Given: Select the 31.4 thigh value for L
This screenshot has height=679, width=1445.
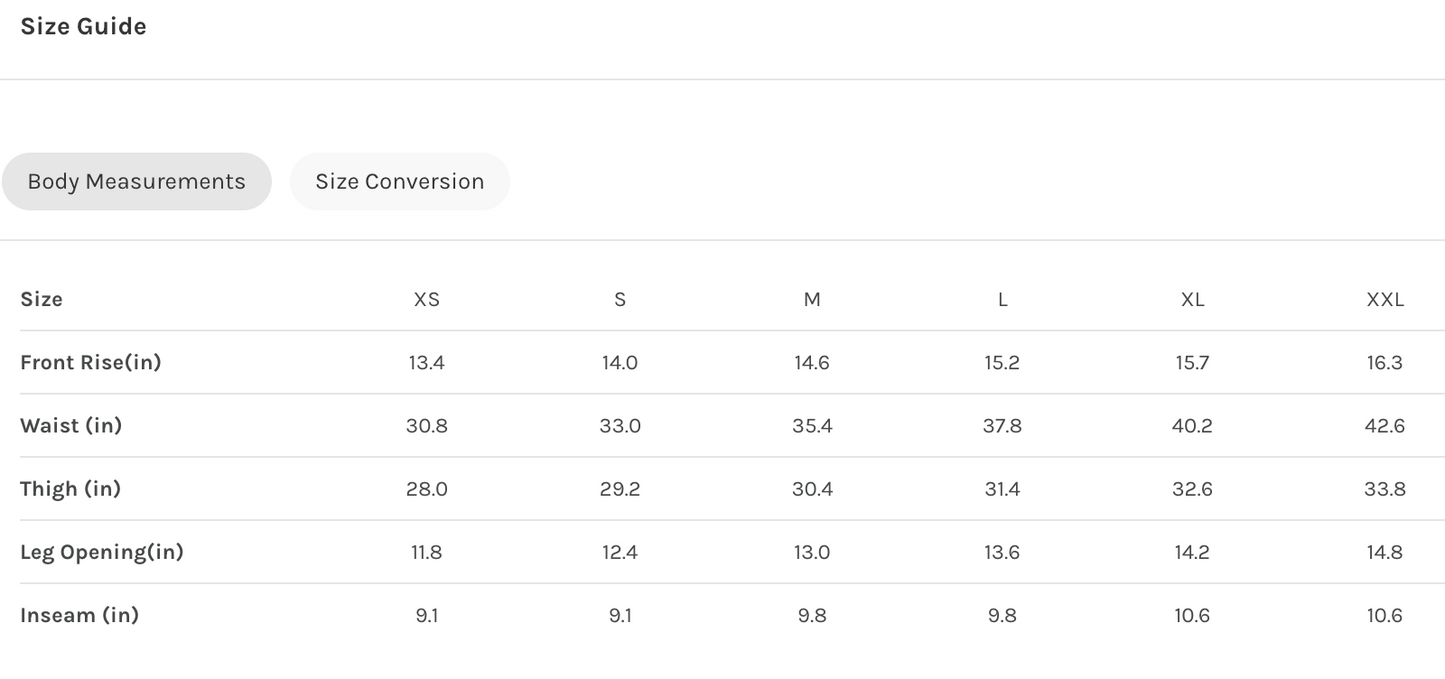Looking at the screenshot, I should (1002, 488).
